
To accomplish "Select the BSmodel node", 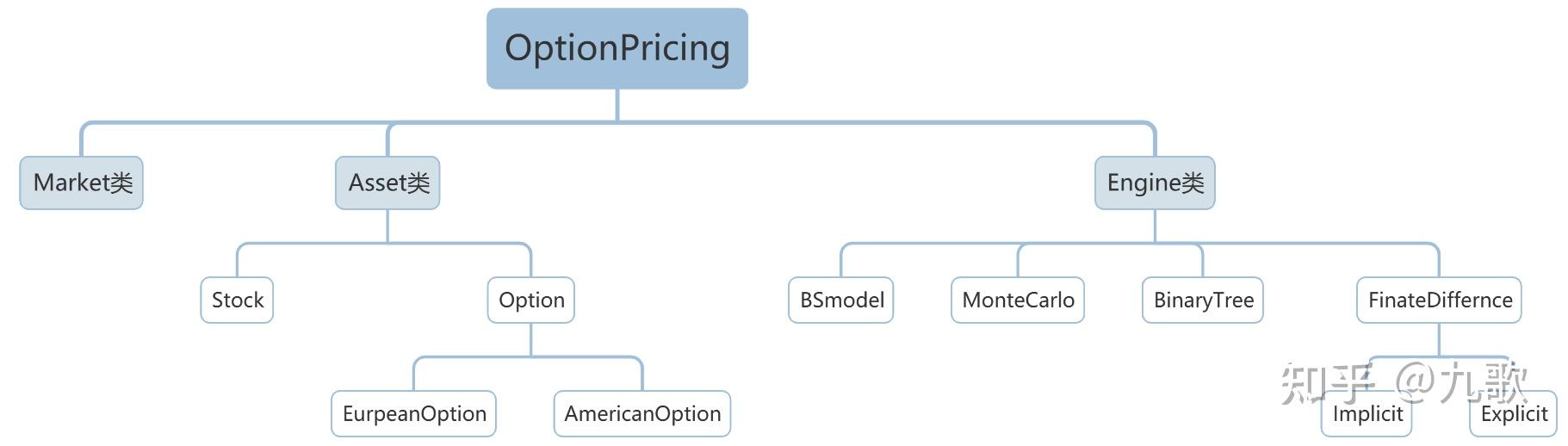I will 841,300.
